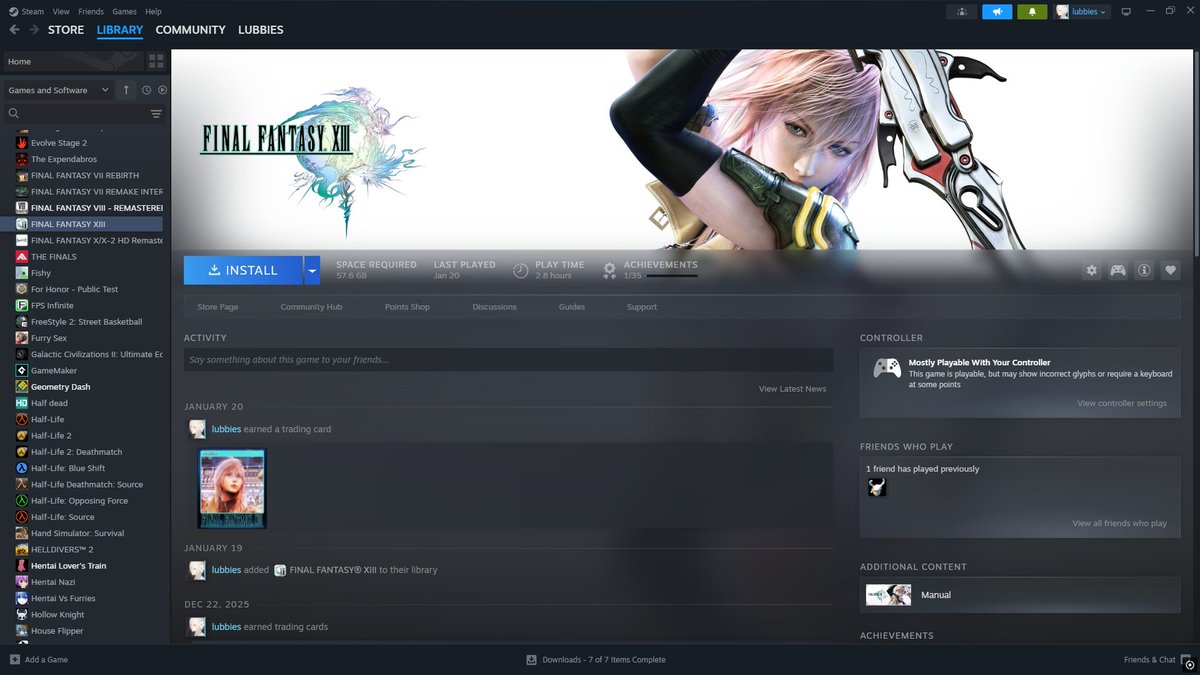Open the Guides link
The width and height of the screenshot is (1200, 675).
tap(572, 307)
